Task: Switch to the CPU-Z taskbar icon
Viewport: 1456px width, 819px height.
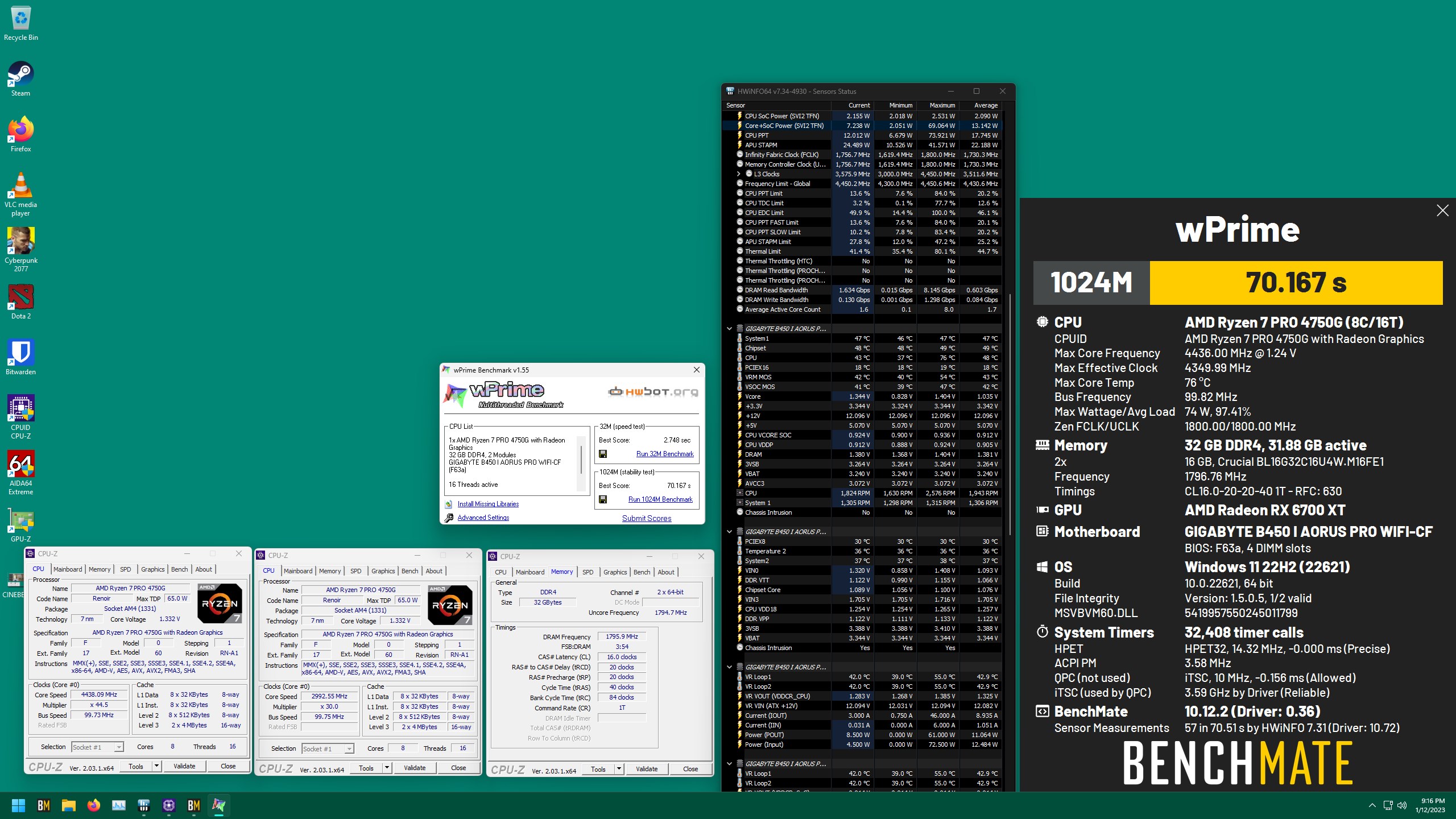Action: 168,805
